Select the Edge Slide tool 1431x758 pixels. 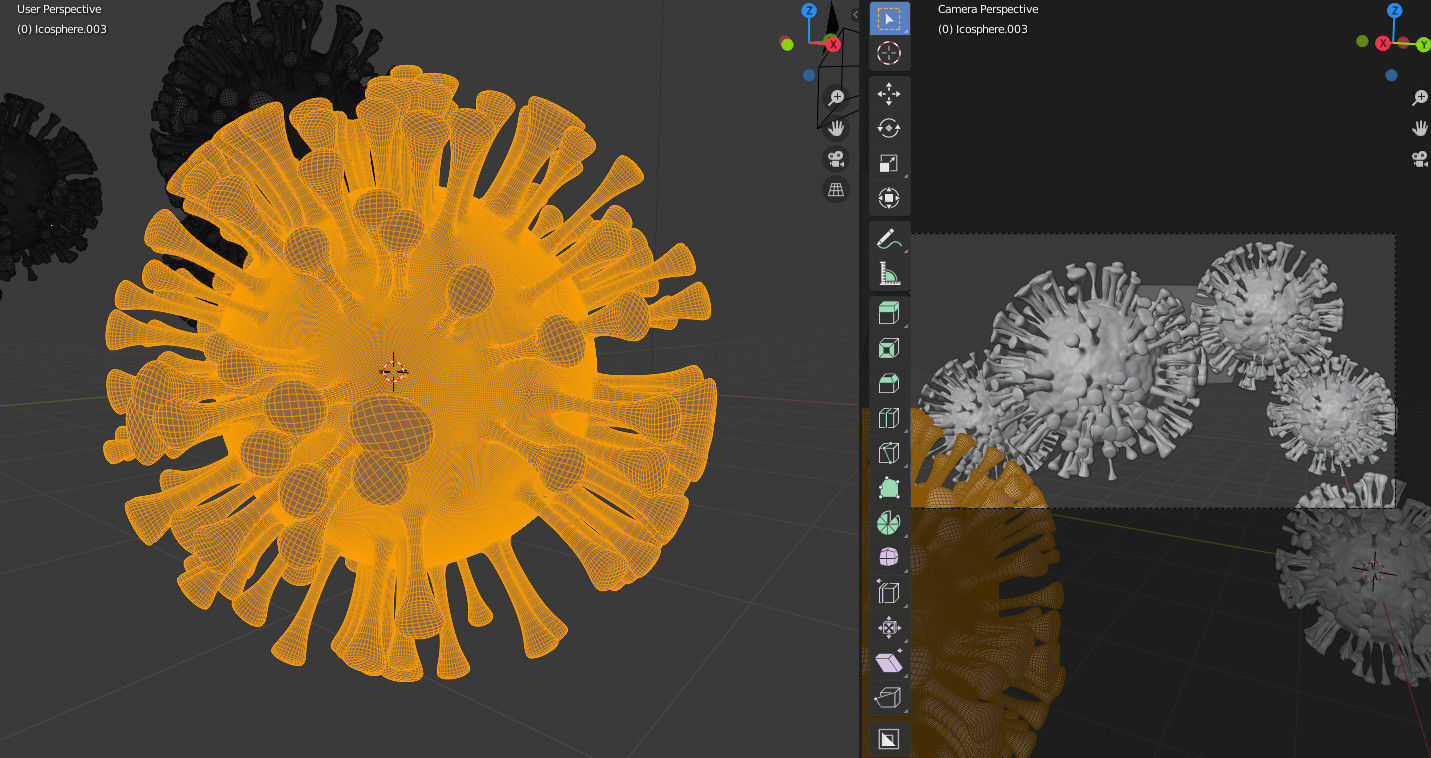(x=889, y=591)
